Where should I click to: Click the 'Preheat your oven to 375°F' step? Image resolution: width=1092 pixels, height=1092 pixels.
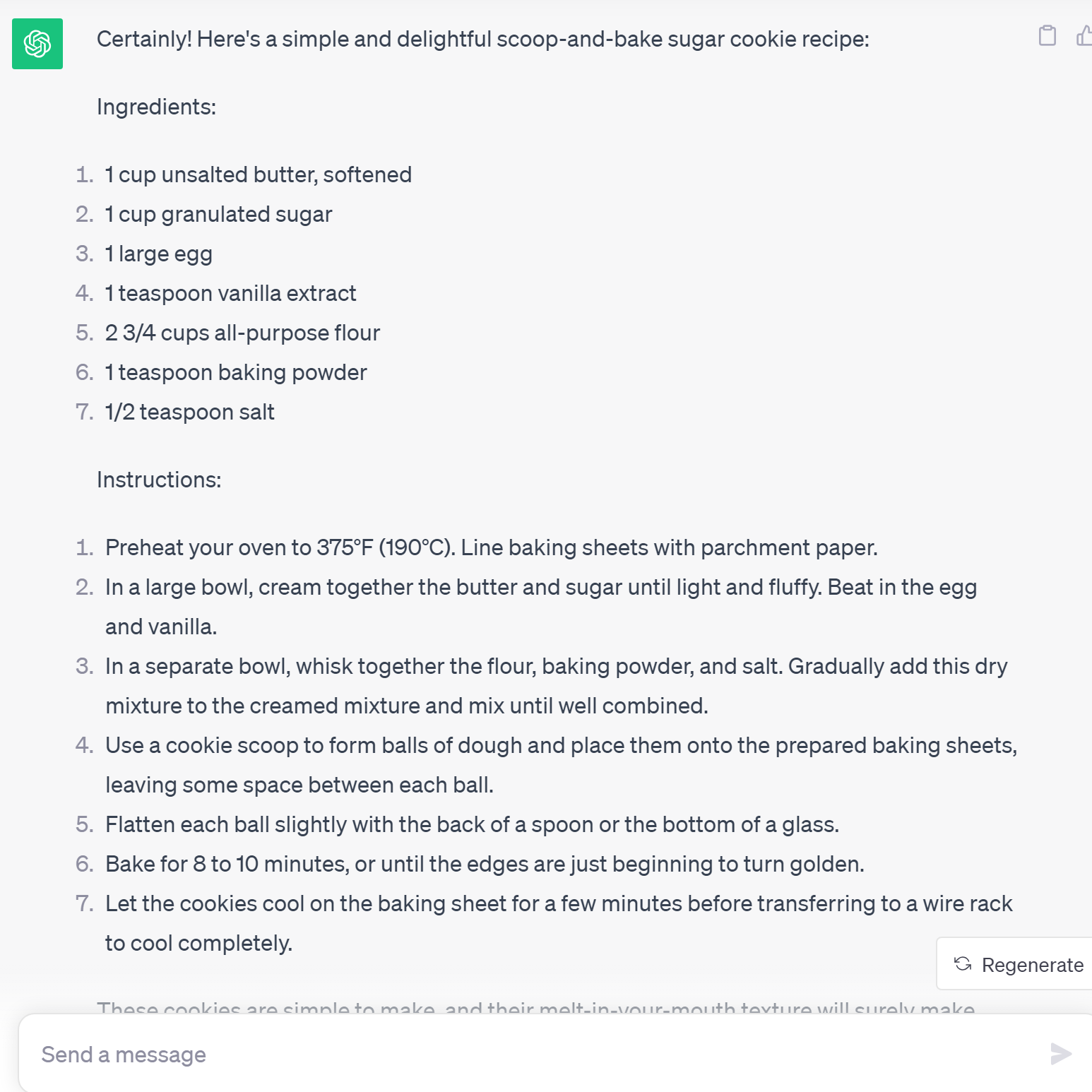[x=491, y=547]
